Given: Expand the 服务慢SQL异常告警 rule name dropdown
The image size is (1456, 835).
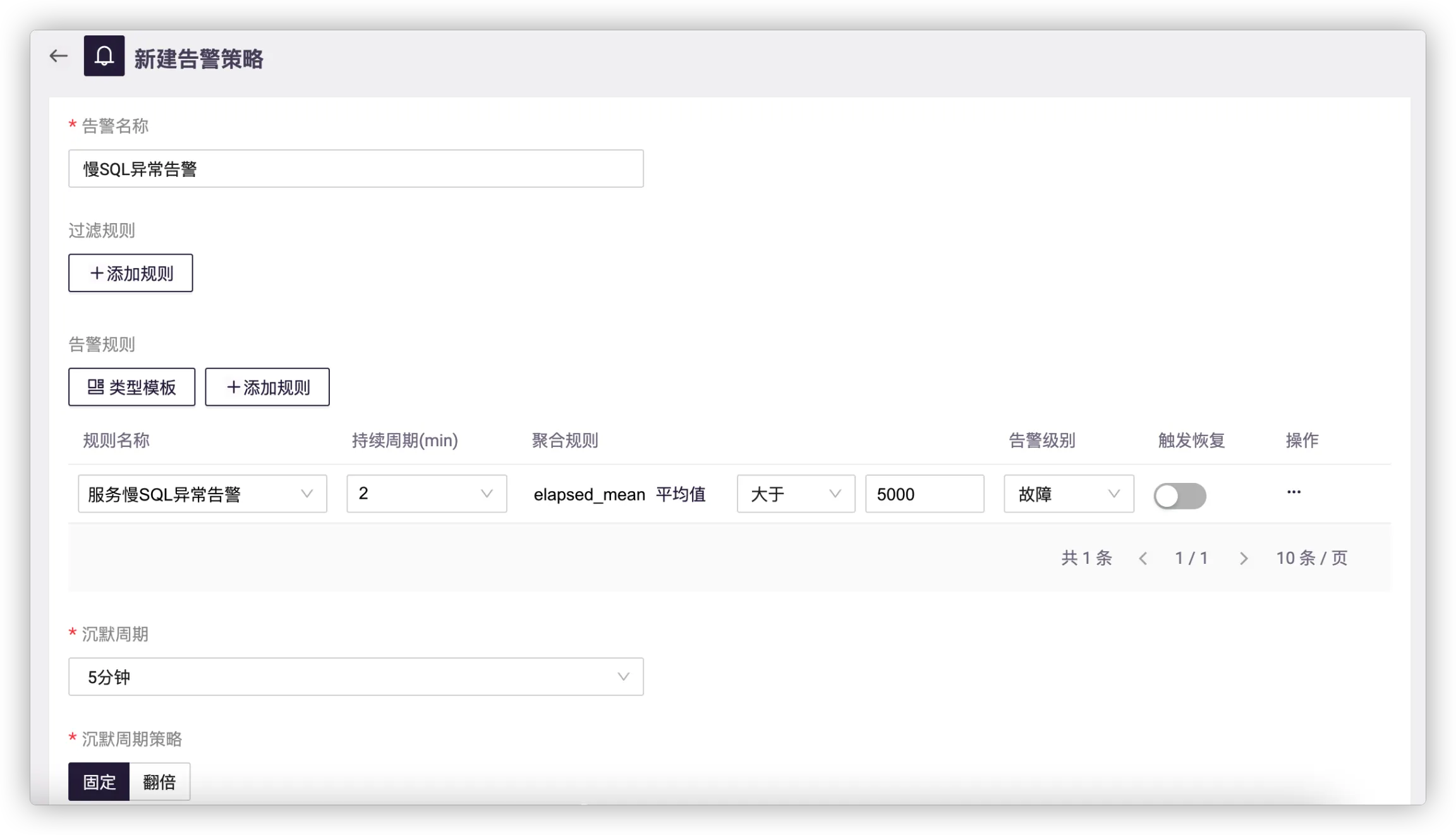Looking at the screenshot, I should coord(202,494).
